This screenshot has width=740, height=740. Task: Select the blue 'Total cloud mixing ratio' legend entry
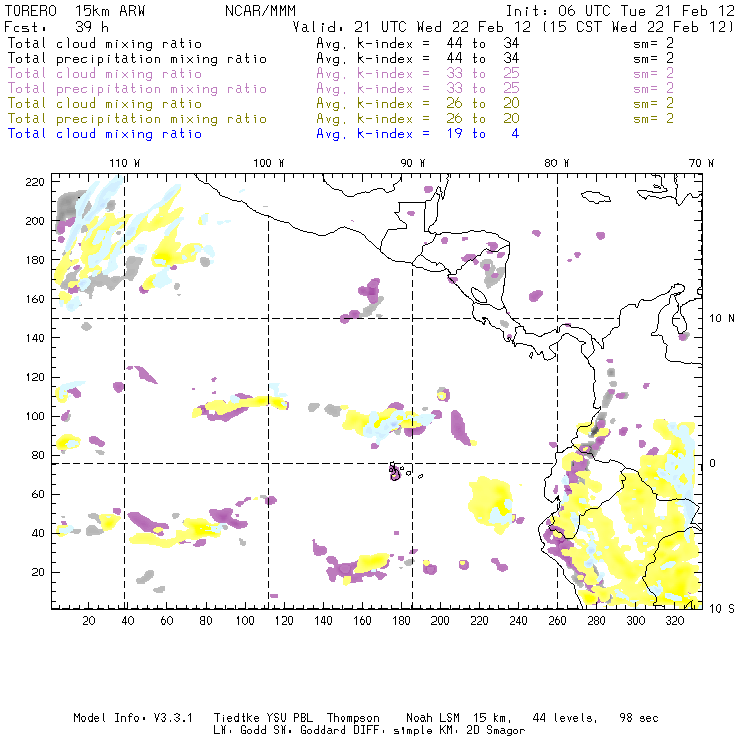coord(105,134)
